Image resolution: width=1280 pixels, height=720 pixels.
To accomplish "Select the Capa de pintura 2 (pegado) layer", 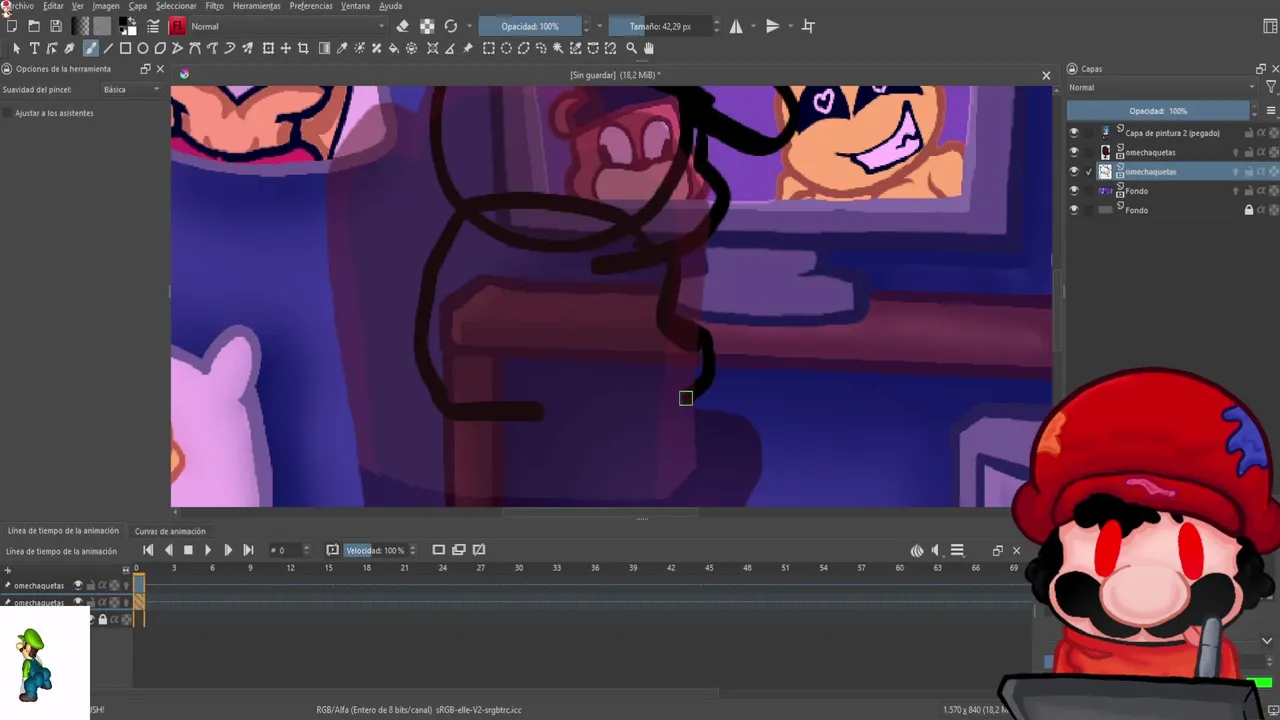I will coord(1172,132).
